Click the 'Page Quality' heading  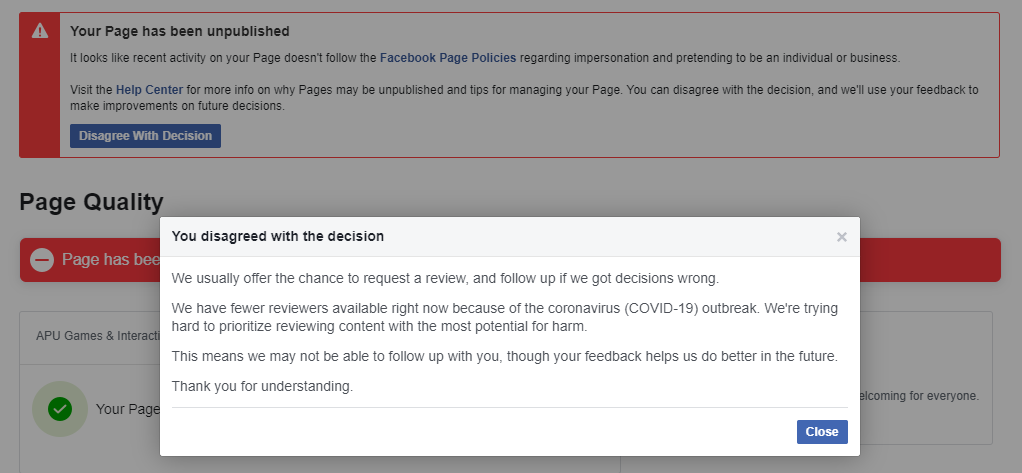coord(91,203)
